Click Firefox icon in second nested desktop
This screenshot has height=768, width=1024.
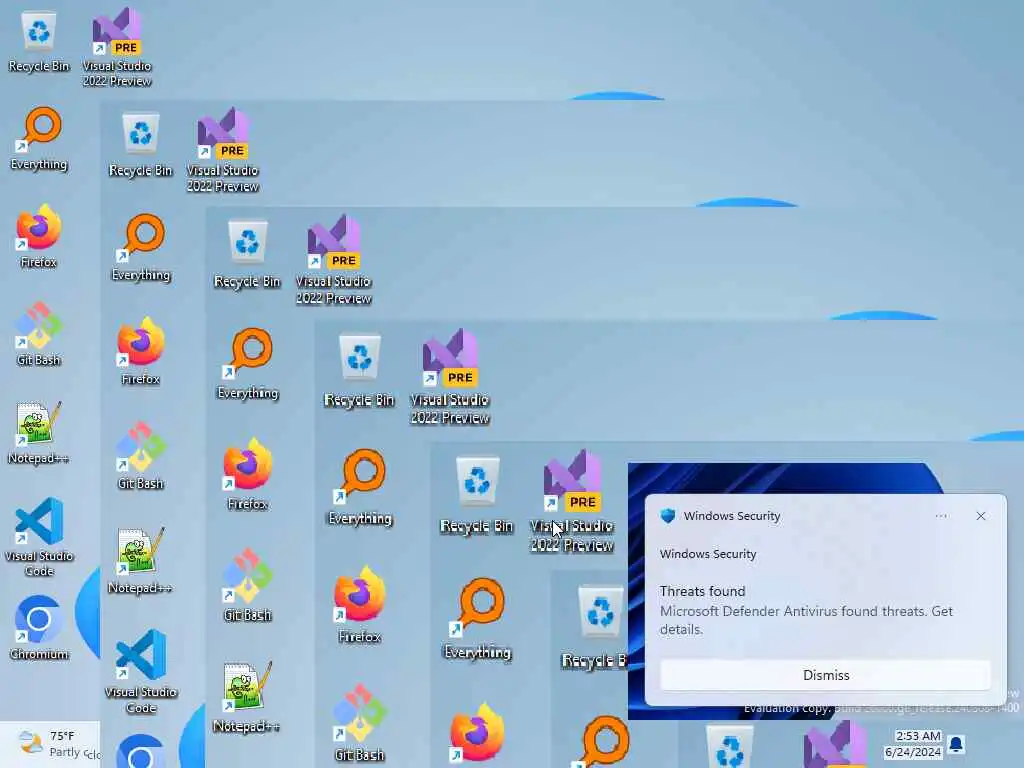click(140, 351)
